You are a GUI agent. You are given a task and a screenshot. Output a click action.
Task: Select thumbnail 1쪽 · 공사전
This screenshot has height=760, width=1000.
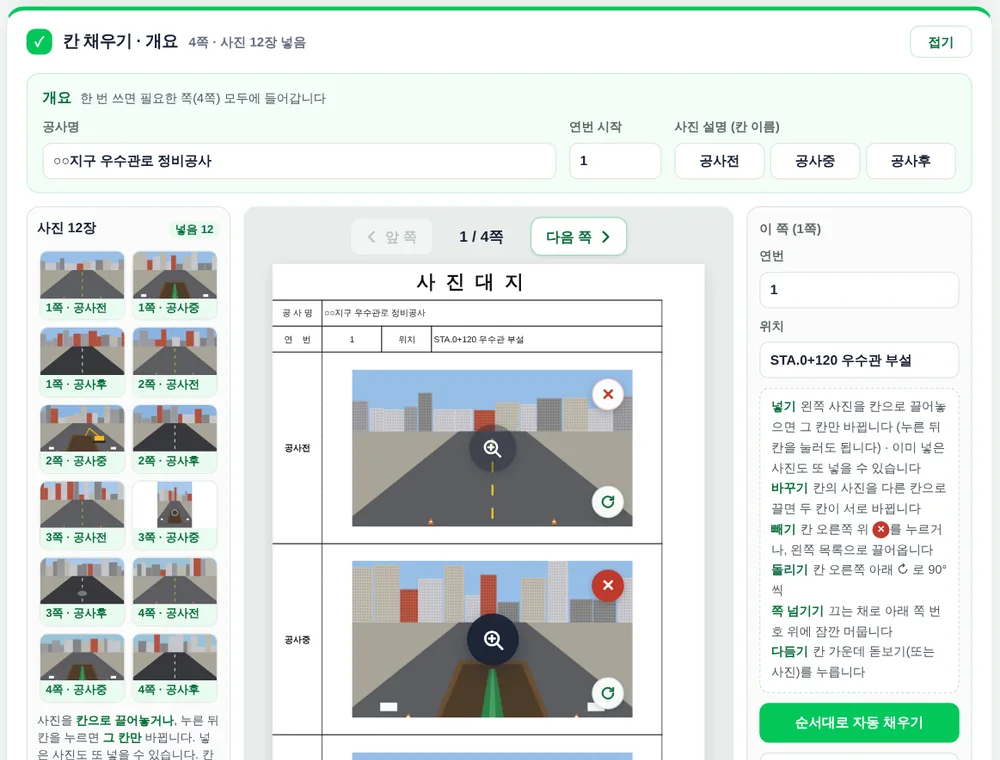click(x=82, y=284)
